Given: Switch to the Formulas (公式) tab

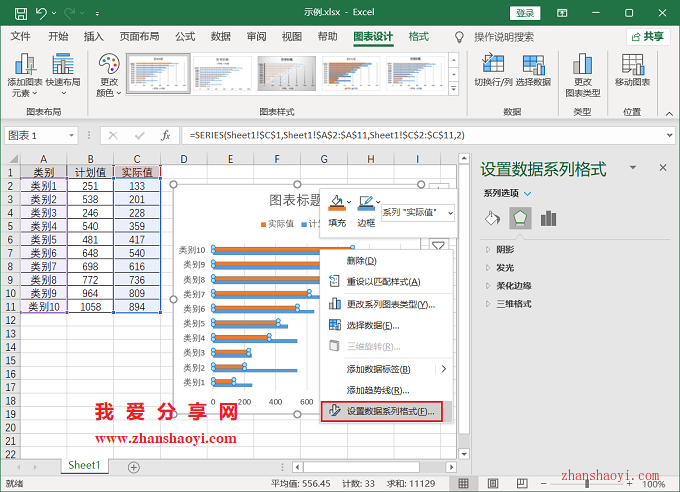Looking at the screenshot, I should (x=185, y=36).
